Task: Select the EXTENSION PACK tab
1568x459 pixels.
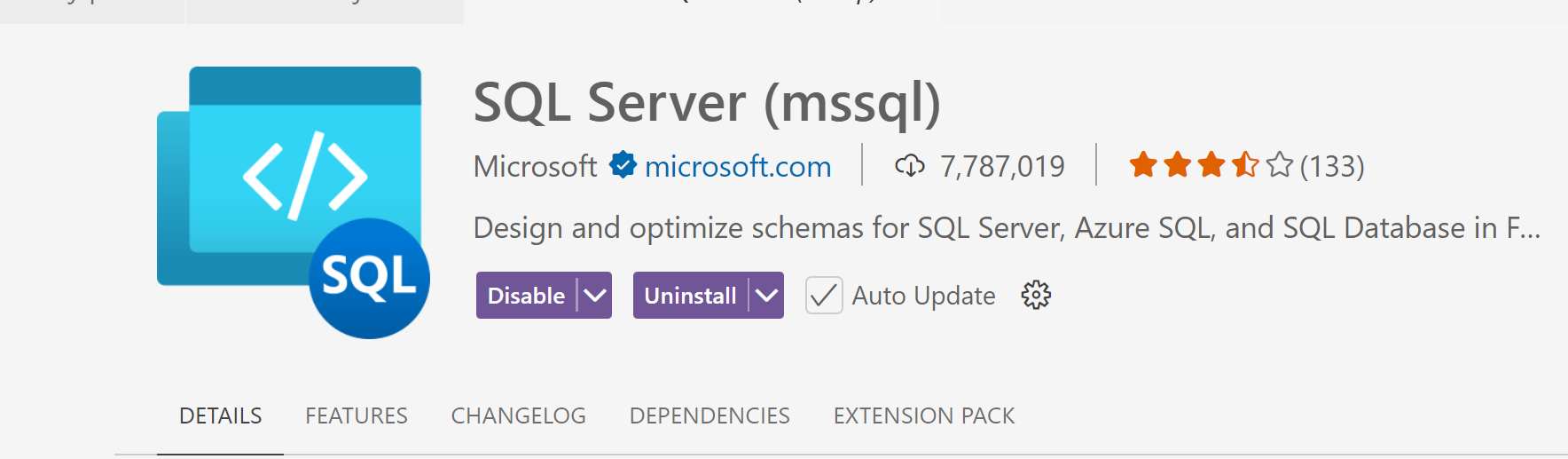Action: click(x=924, y=415)
